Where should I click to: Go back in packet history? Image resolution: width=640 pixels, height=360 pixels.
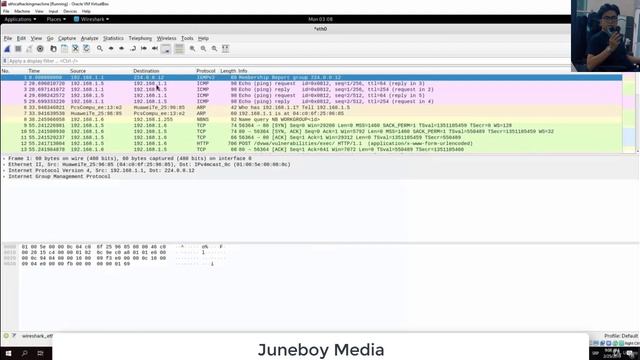pos(111,49)
